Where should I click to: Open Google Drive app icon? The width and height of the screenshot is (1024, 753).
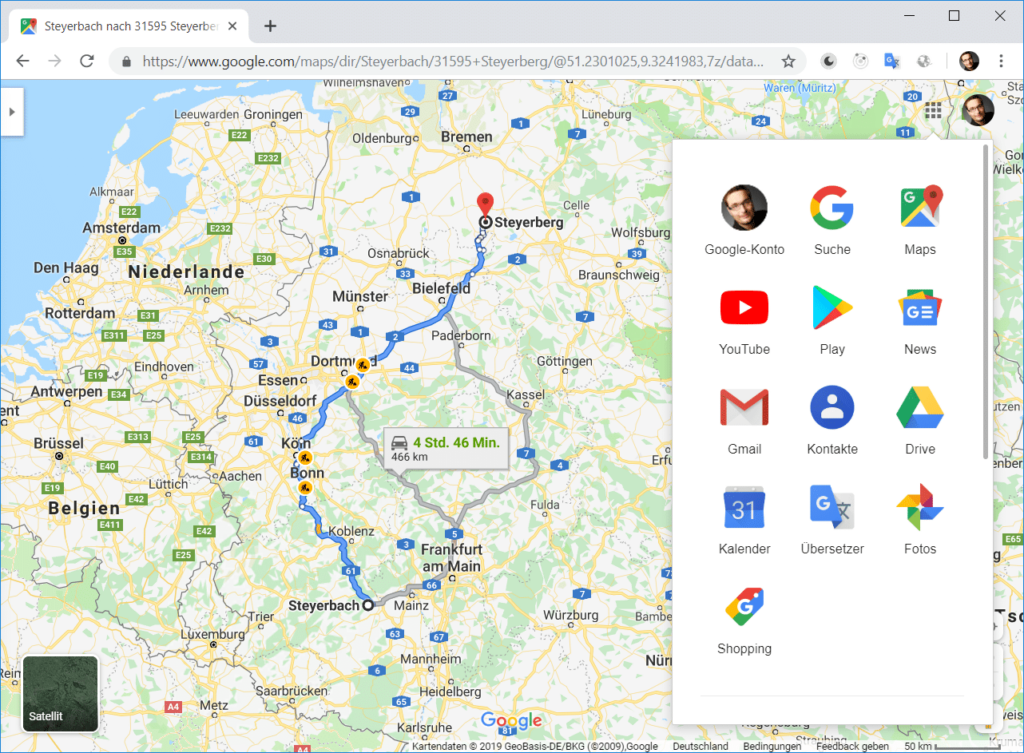point(920,420)
